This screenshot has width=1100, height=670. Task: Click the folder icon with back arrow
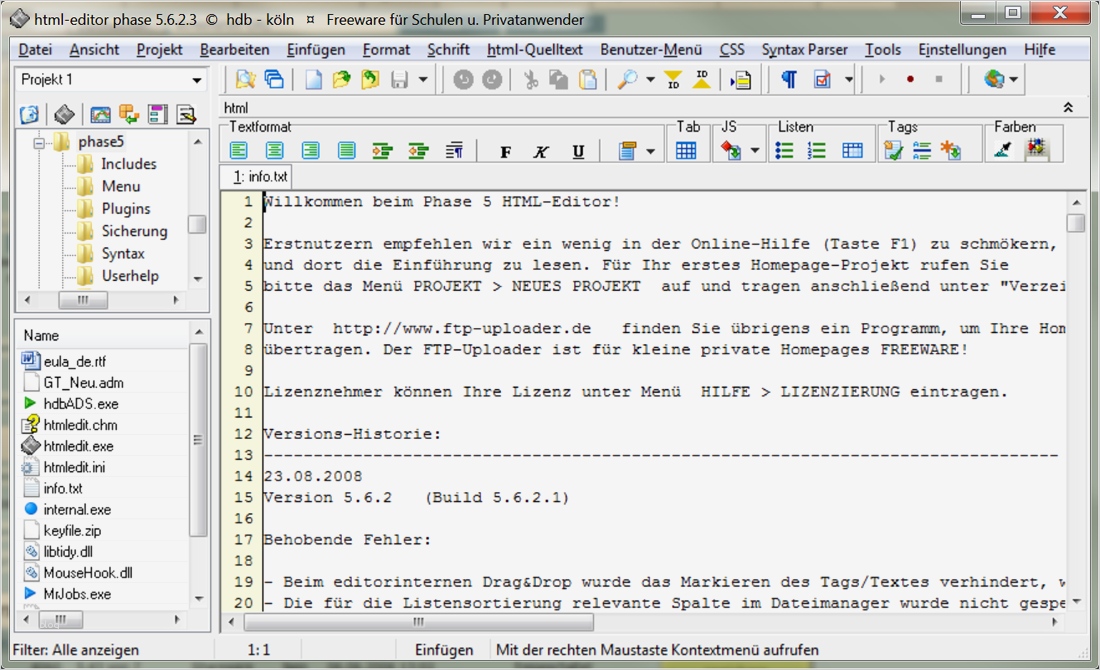[x=370, y=79]
